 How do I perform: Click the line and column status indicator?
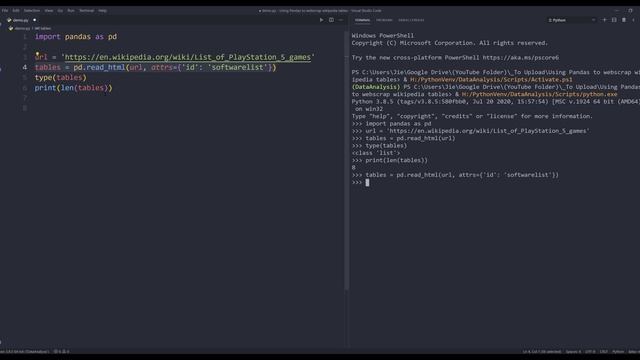[x=542, y=351]
